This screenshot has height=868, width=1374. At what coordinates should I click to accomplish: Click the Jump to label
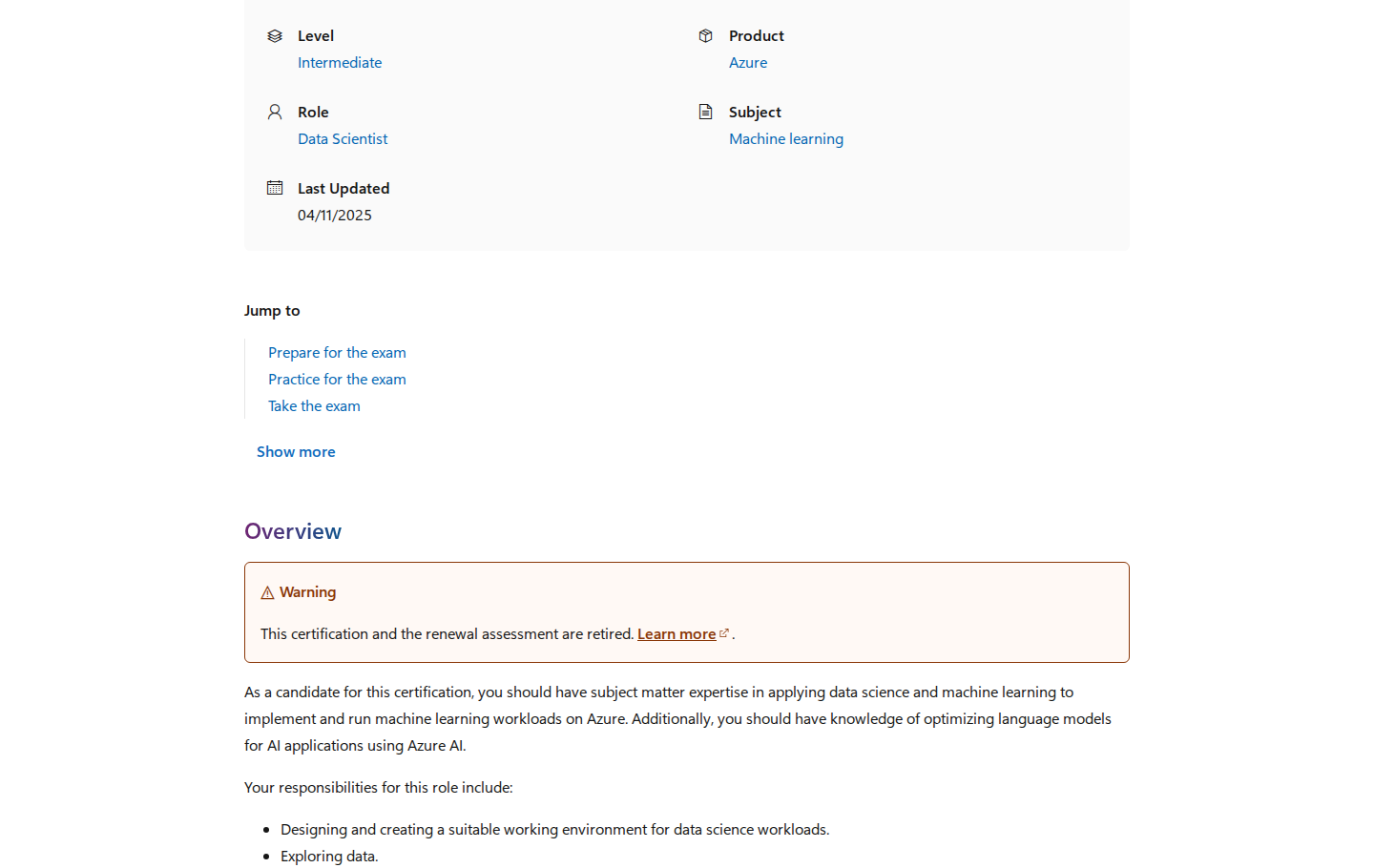coord(272,310)
